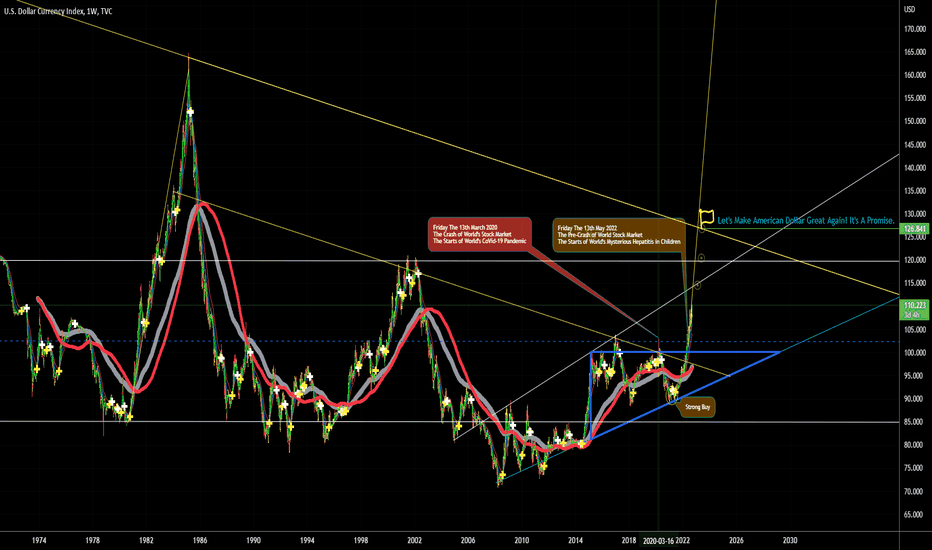This screenshot has width=932, height=550.
Task: Click the brown 'Friday The 13th May 2022' callout
Action: pos(619,235)
